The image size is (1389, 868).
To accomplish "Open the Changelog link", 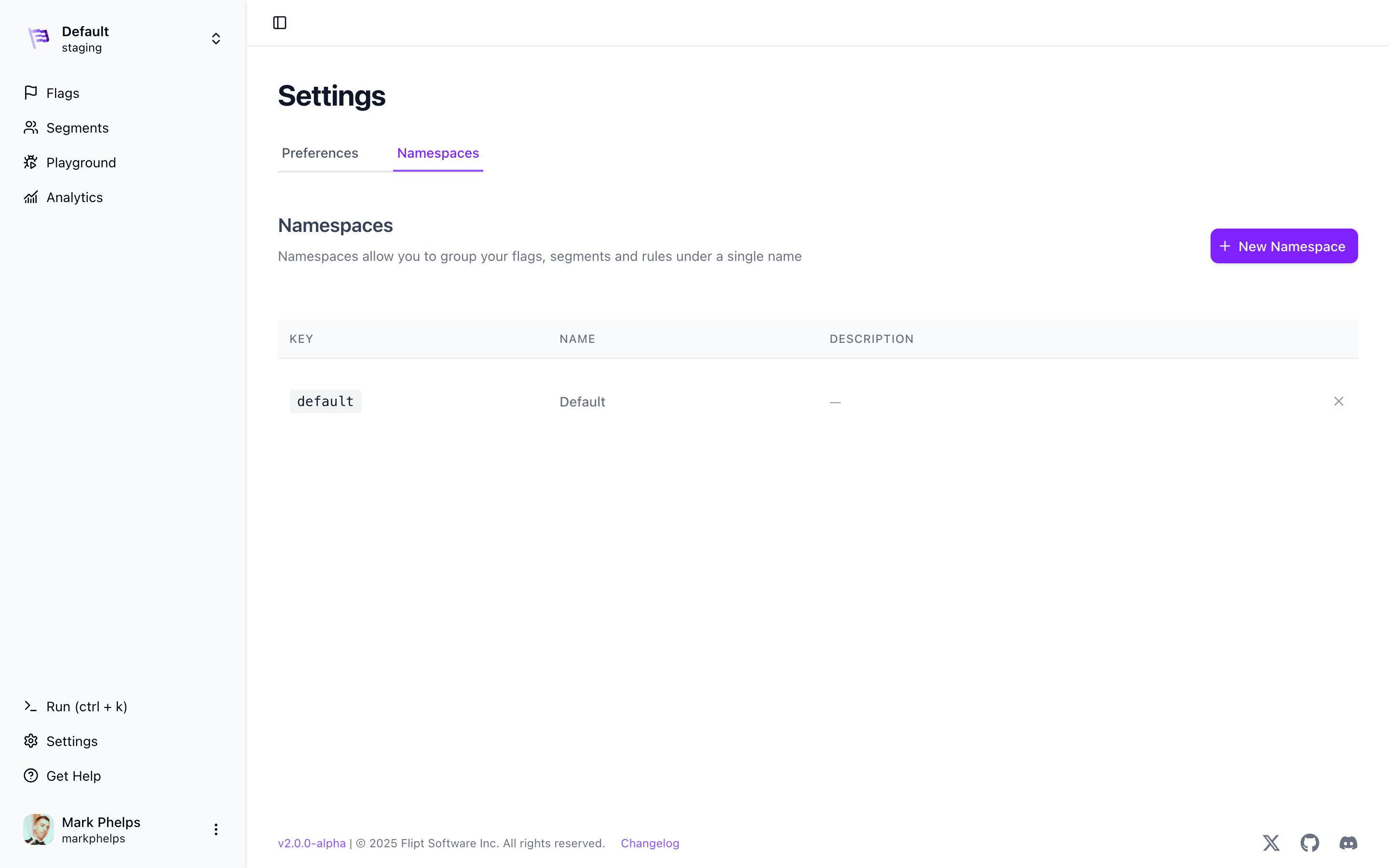I will pyautogui.click(x=650, y=843).
